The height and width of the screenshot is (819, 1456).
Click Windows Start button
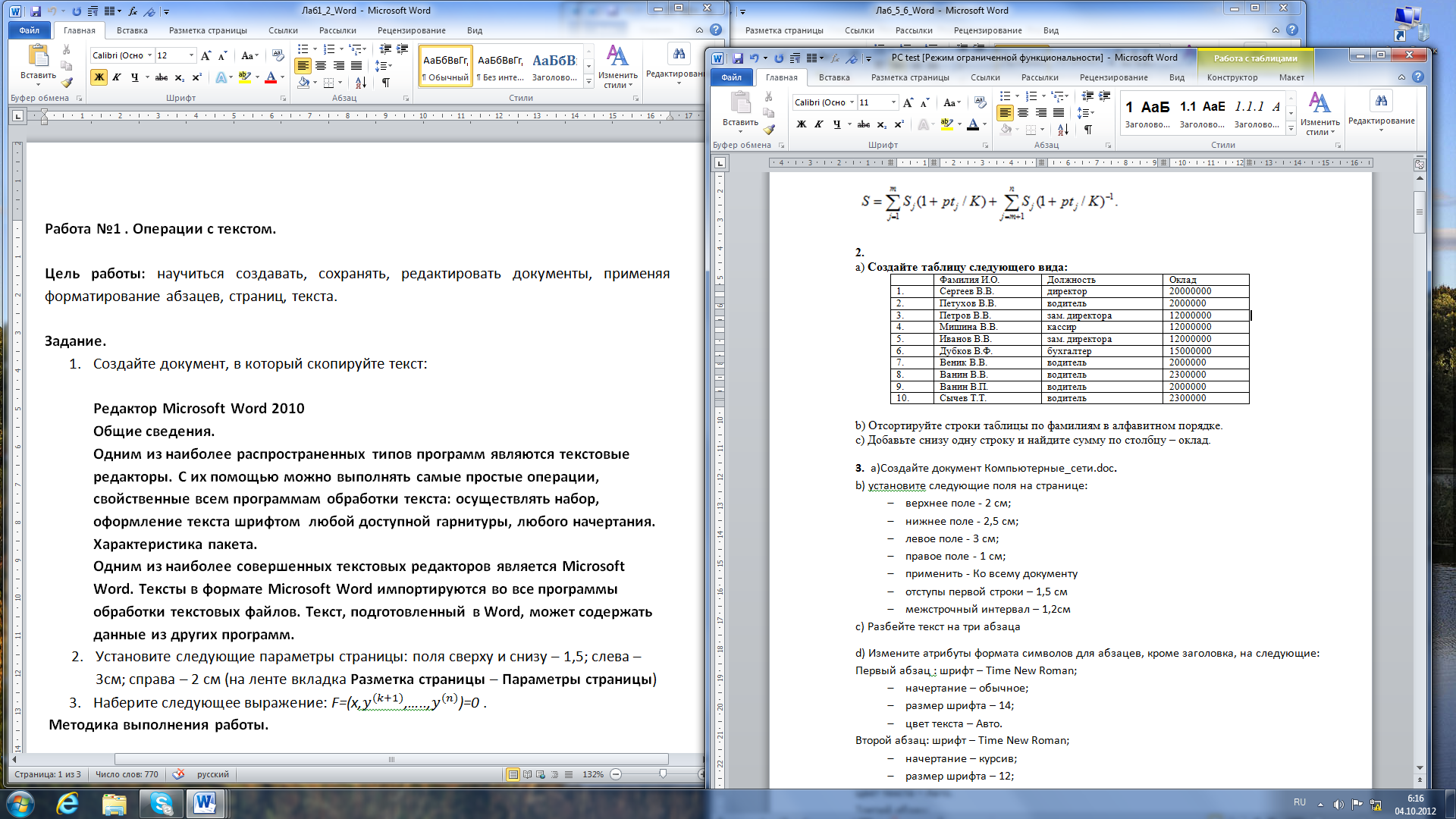pyautogui.click(x=20, y=803)
